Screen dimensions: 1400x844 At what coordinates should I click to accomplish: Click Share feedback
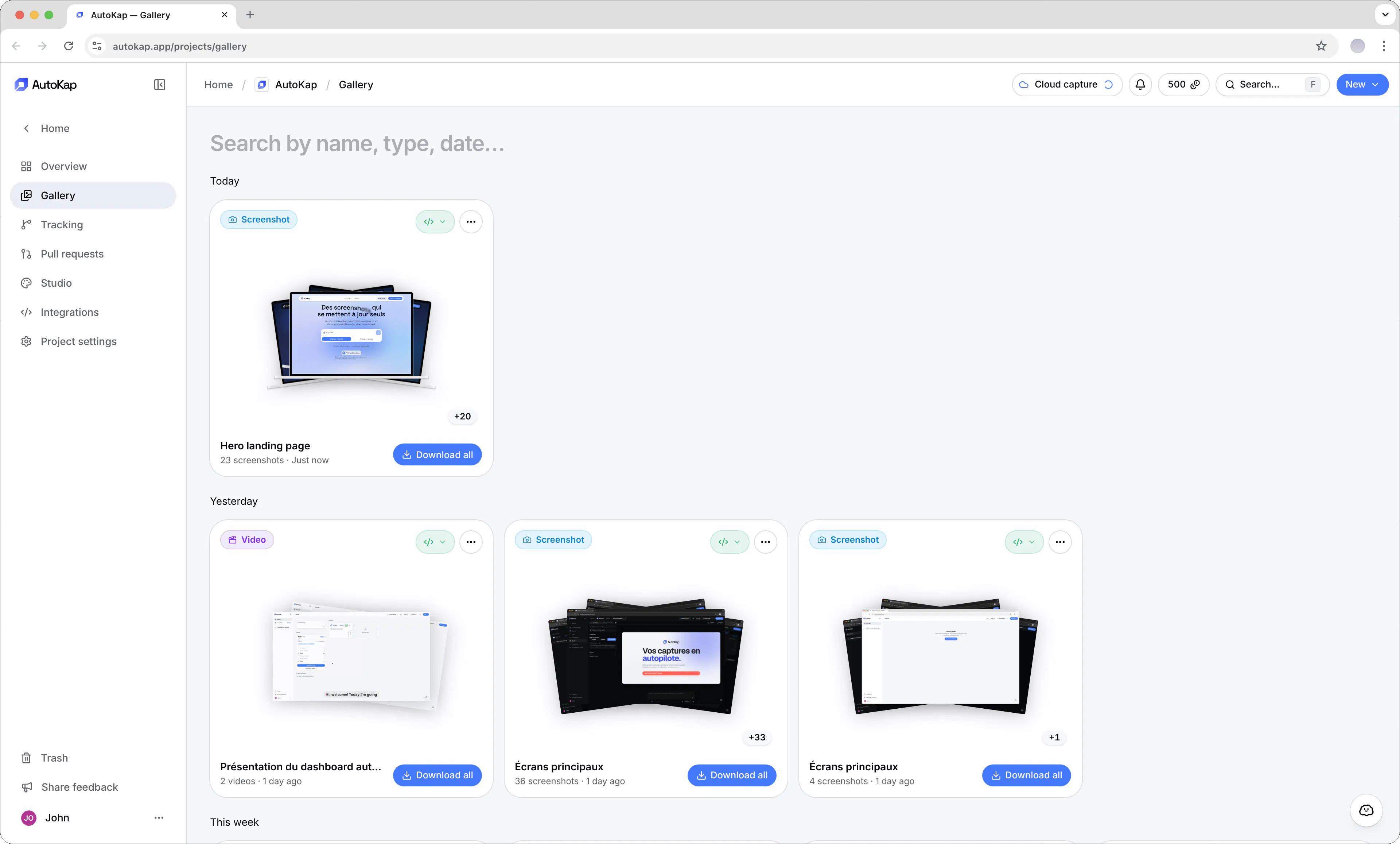click(x=93, y=787)
